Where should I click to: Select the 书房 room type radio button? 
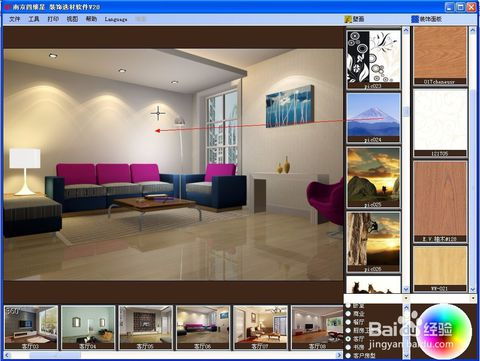point(348,347)
